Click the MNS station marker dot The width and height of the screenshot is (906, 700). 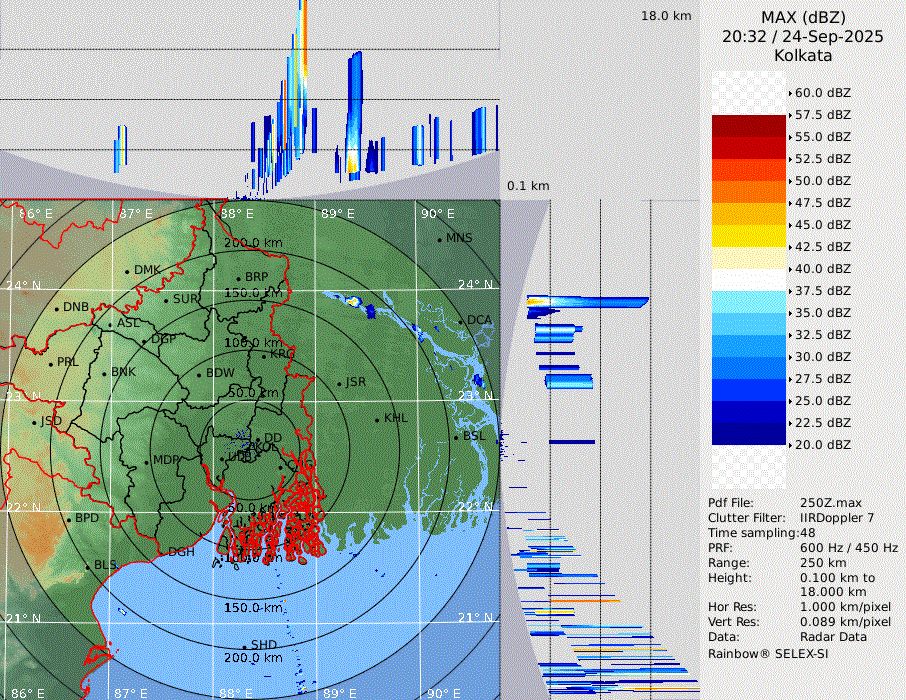[439, 239]
